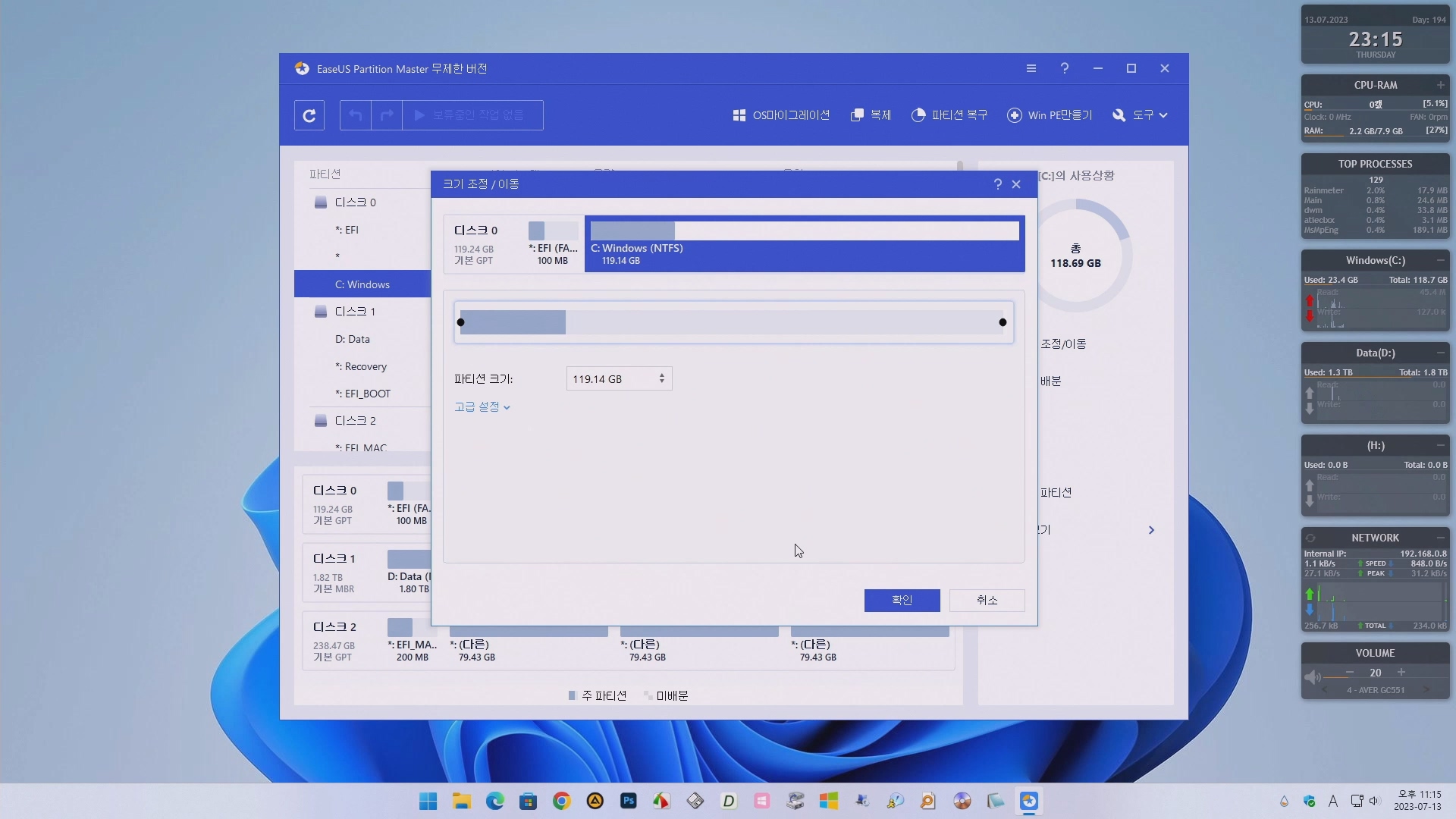
Task: Click the redo arrow in toolbar
Action: point(387,115)
